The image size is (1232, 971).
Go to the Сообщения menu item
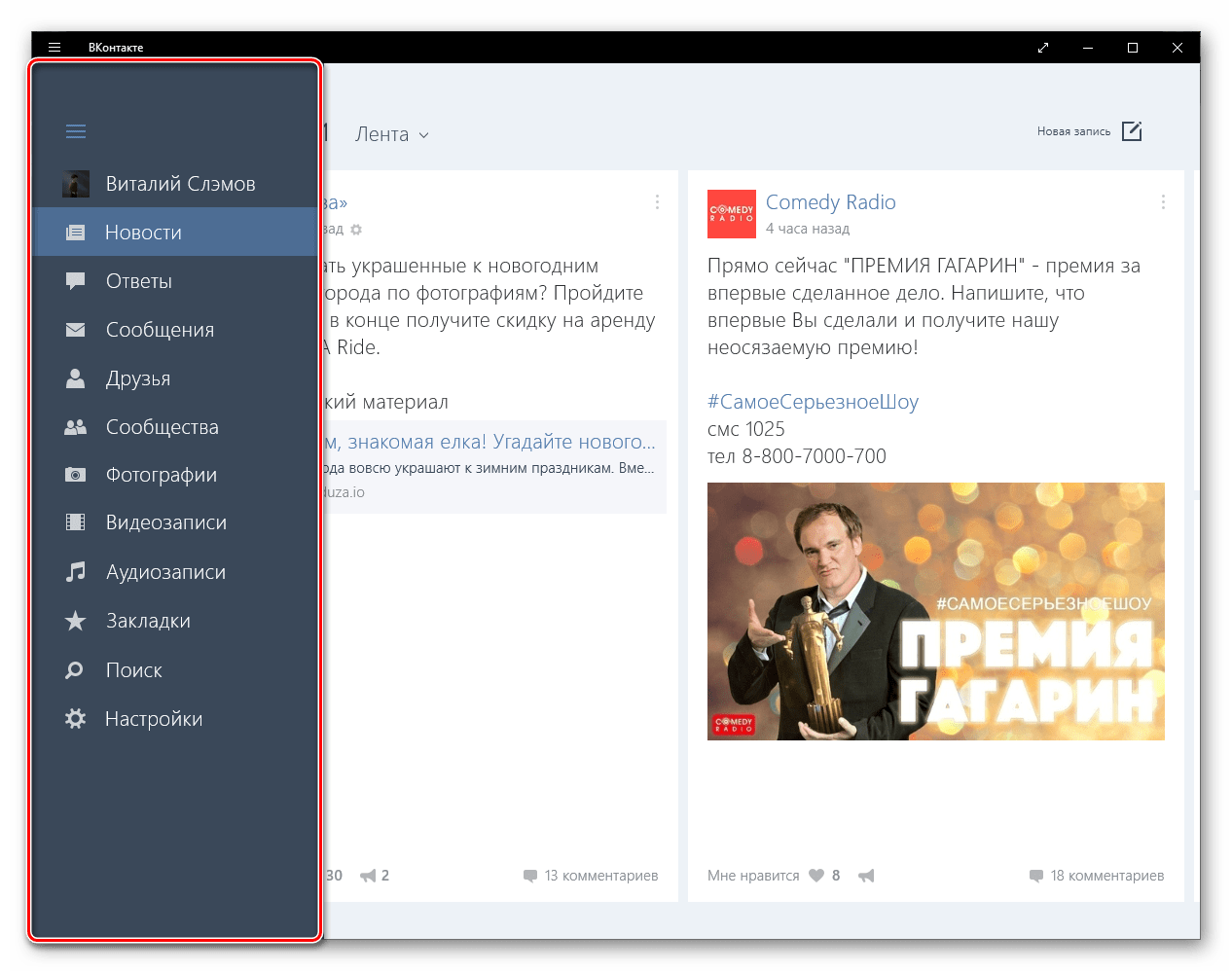[x=175, y=330]
